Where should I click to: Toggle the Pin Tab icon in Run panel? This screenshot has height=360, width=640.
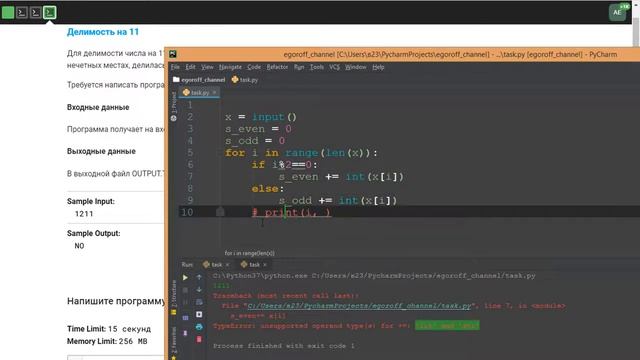185,333
